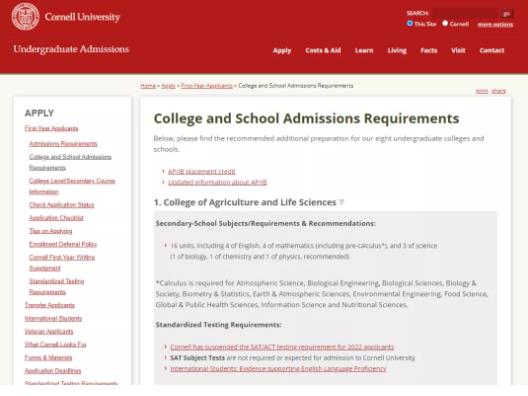The width and height of the screenshot is (528, 396).
Task: Click the Undergraduate Admissions site title
Action: (71, 49)
